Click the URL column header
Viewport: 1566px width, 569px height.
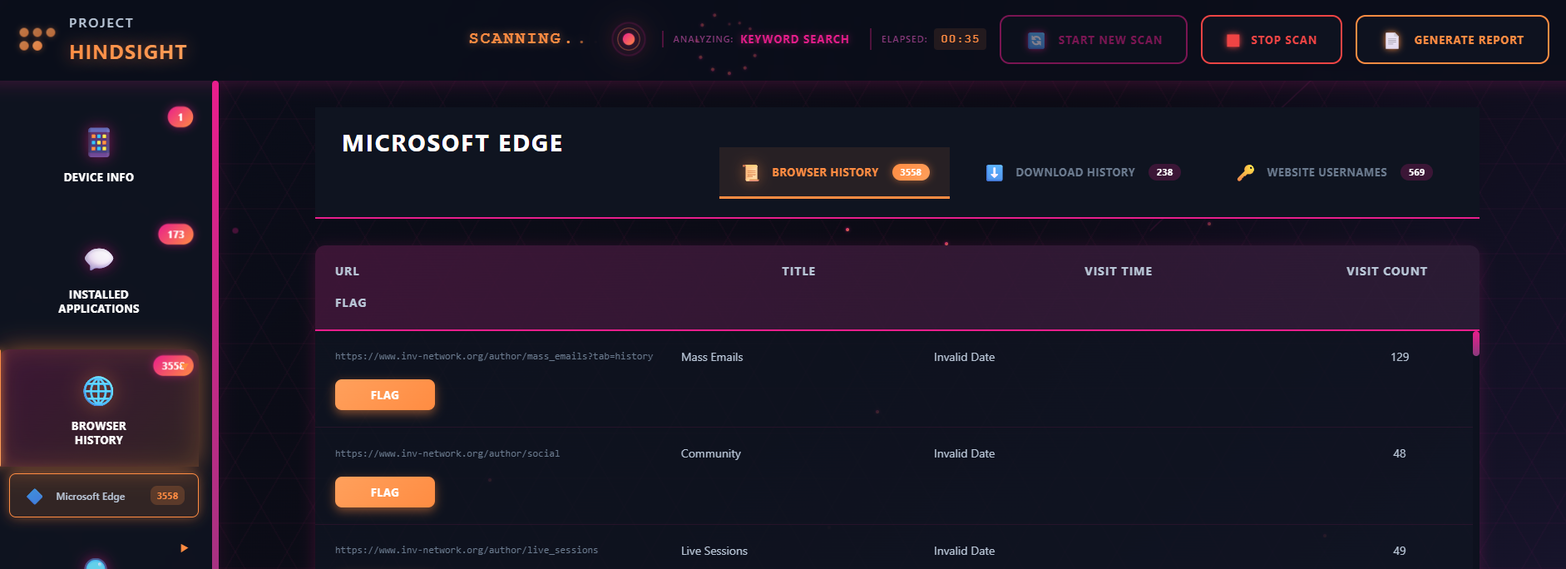[347, 271]
